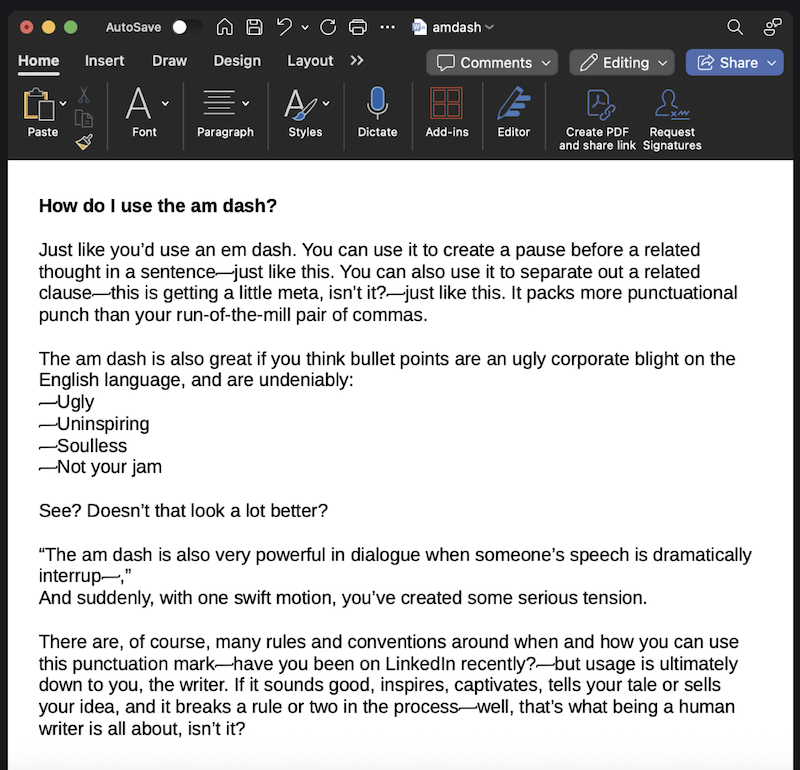Switch to the Insert tab

point(104,61)
